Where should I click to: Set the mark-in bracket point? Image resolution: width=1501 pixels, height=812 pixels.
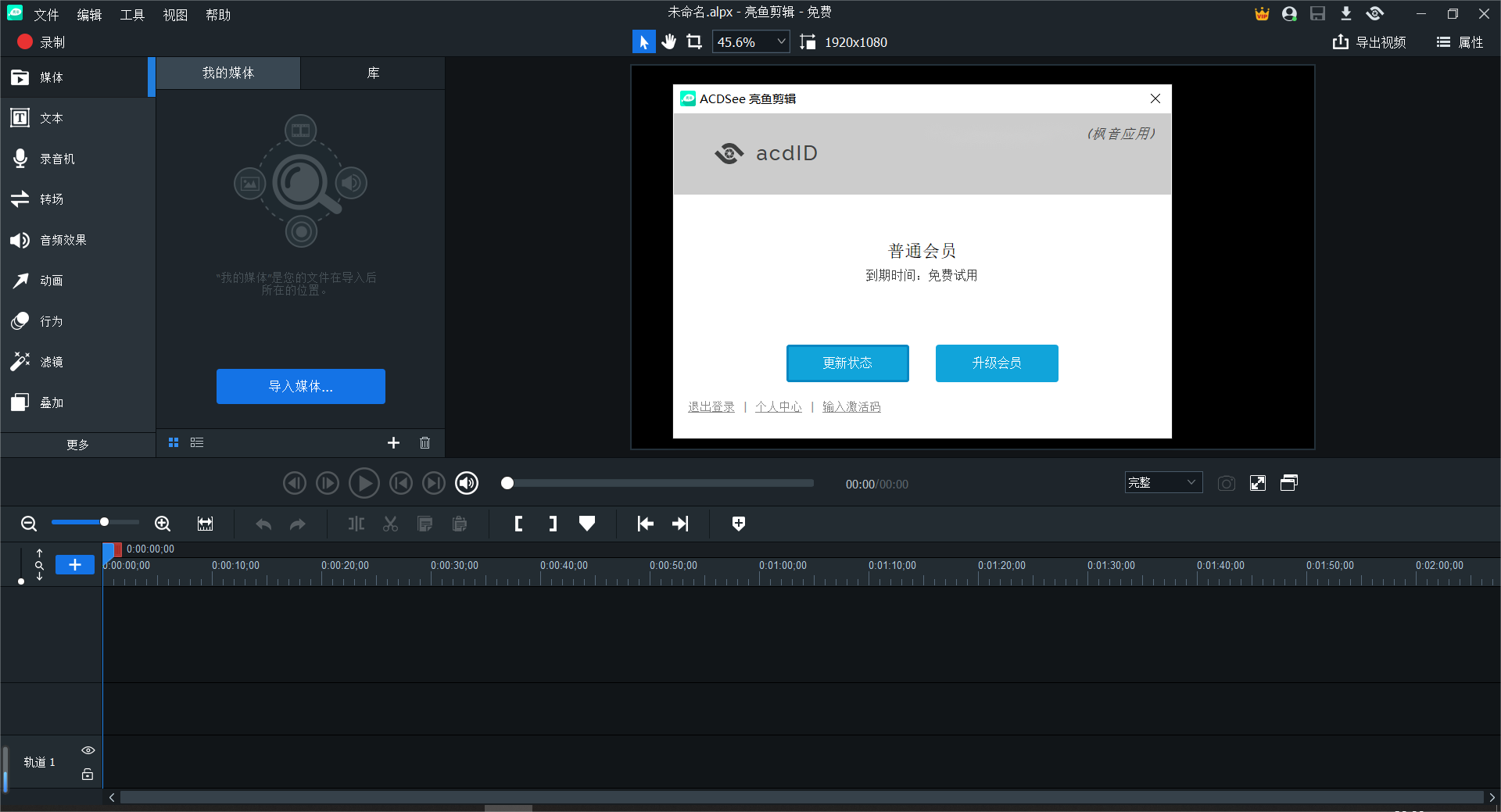point(518,524)
